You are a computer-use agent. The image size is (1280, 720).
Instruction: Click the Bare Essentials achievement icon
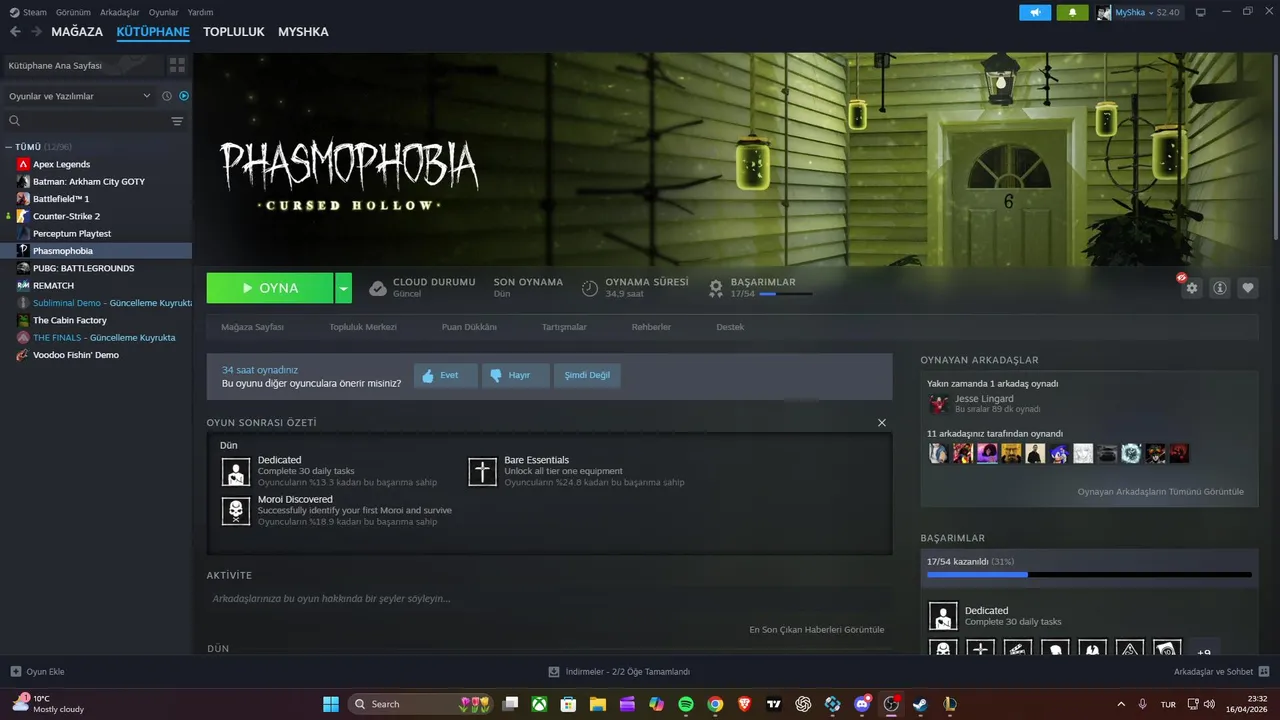pyautogui.click(x=482, y=472)
